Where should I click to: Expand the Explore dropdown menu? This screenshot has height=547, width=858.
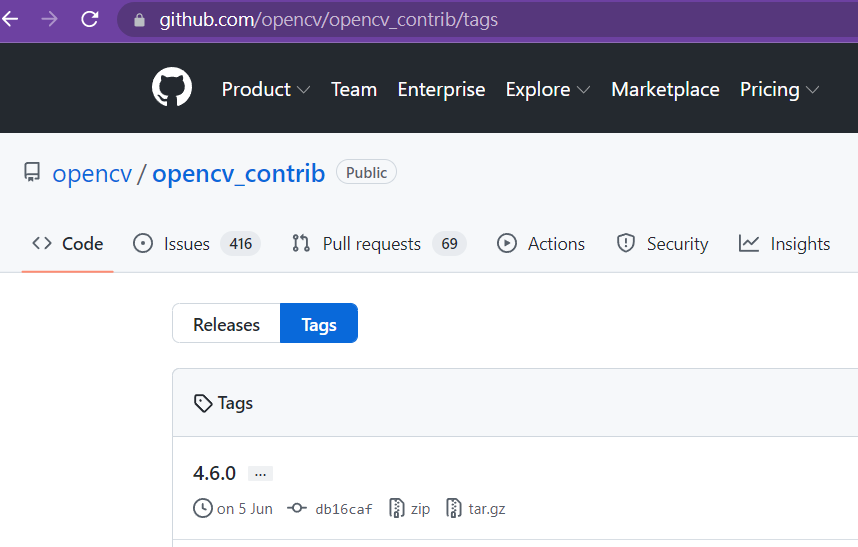click(x=548, y=89)
